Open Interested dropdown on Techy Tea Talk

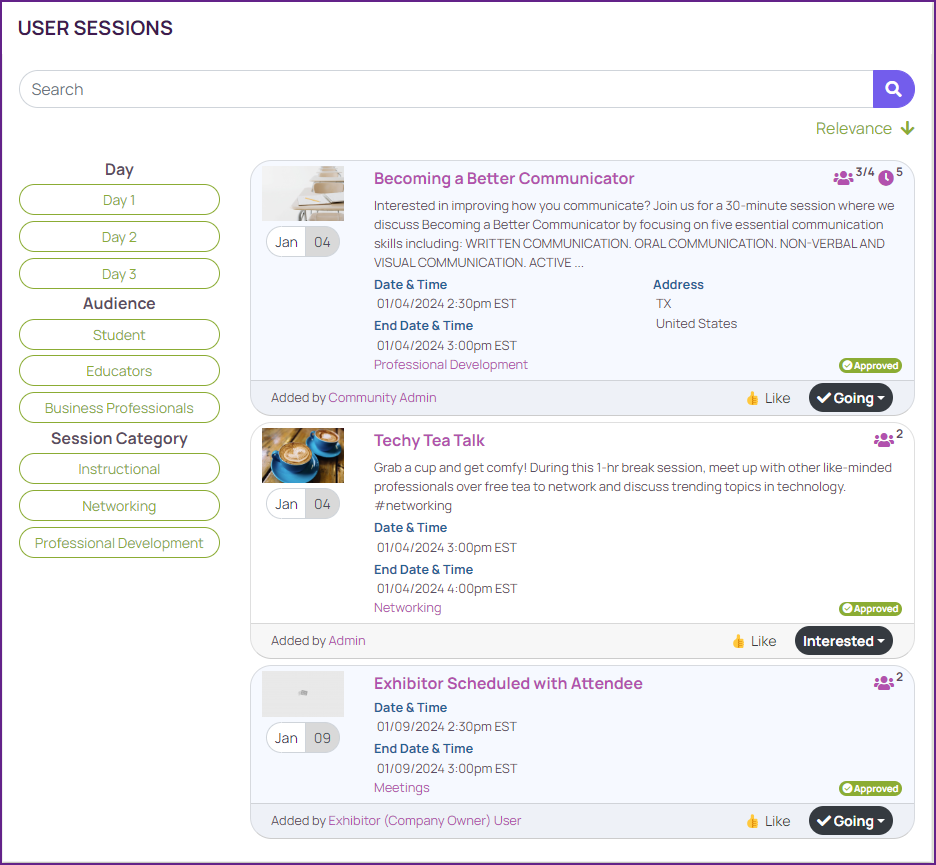coord(843,641)
